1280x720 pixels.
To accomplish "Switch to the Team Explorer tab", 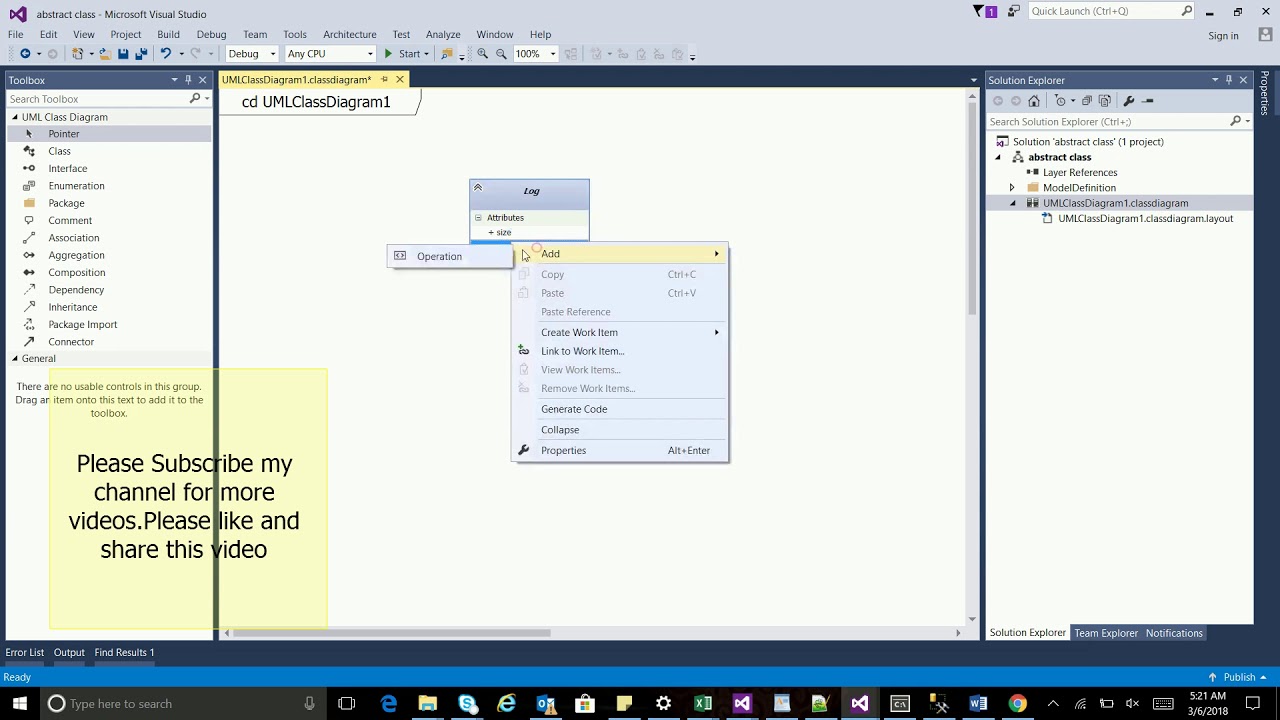I will pos(1106,633).
